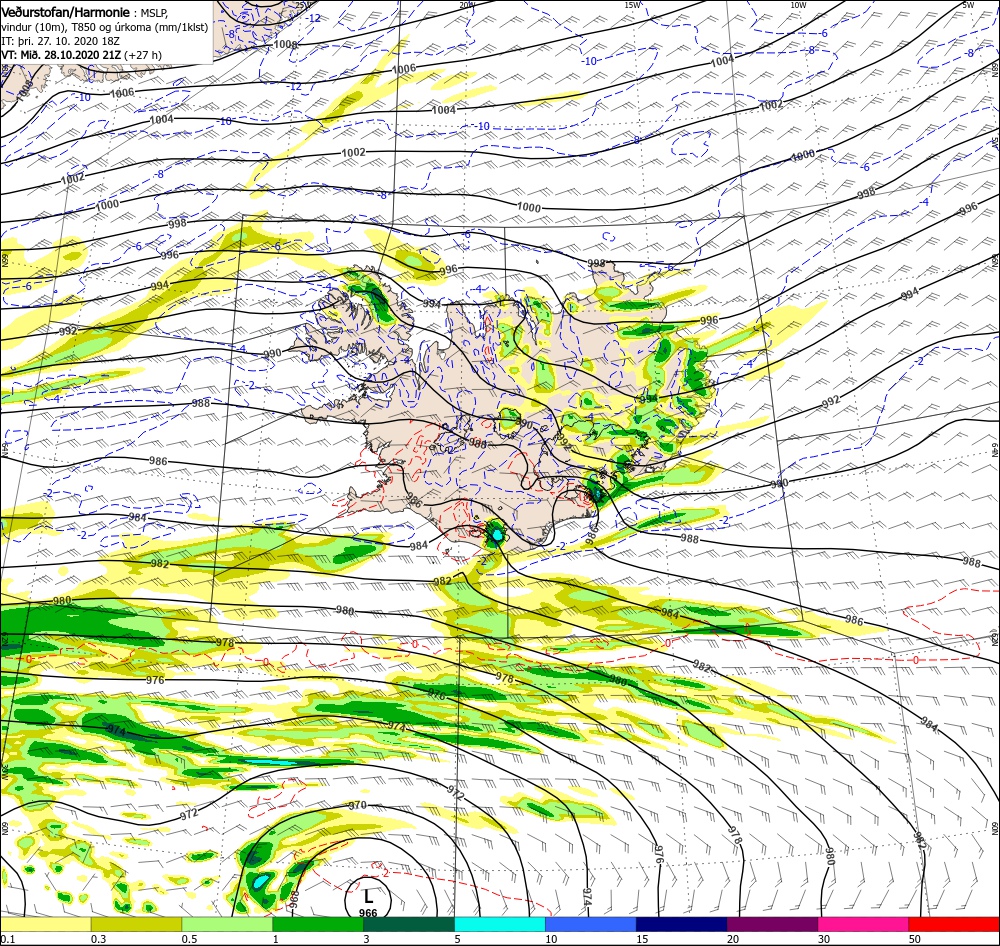Click the L low-pressure center marker
The height and width of the screenshot is (946, 1000).
click(x=368, y=896)
